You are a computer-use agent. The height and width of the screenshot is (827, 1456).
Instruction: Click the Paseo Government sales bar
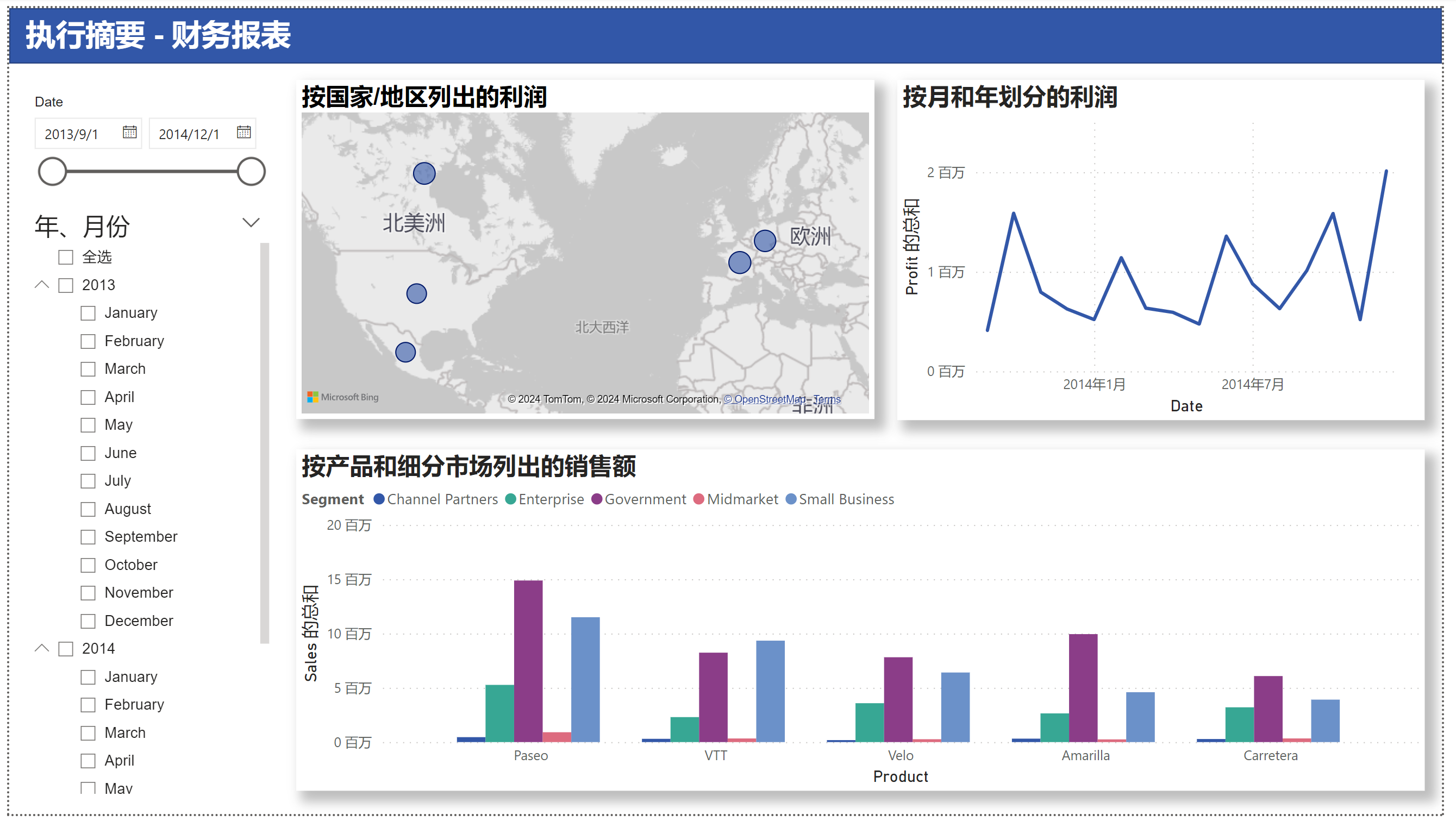[528, 661]
